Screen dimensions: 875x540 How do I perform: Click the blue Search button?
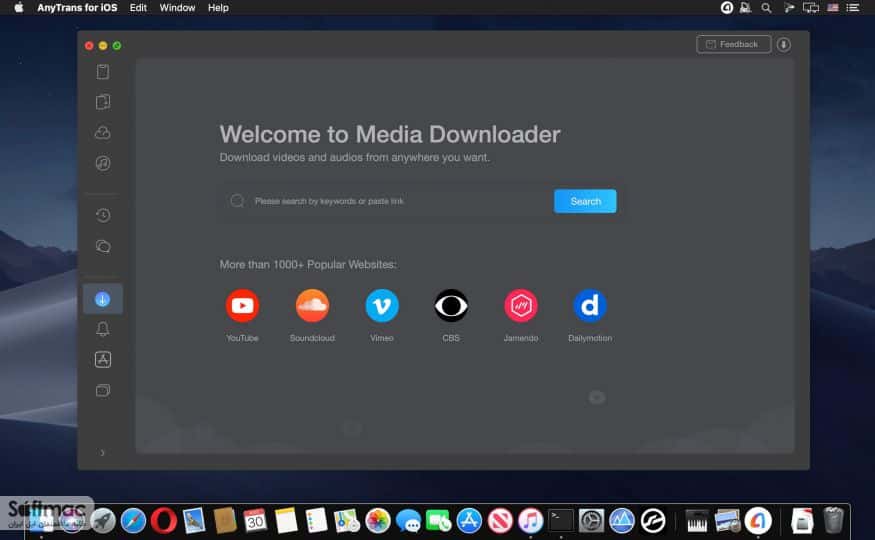[585, 201]
